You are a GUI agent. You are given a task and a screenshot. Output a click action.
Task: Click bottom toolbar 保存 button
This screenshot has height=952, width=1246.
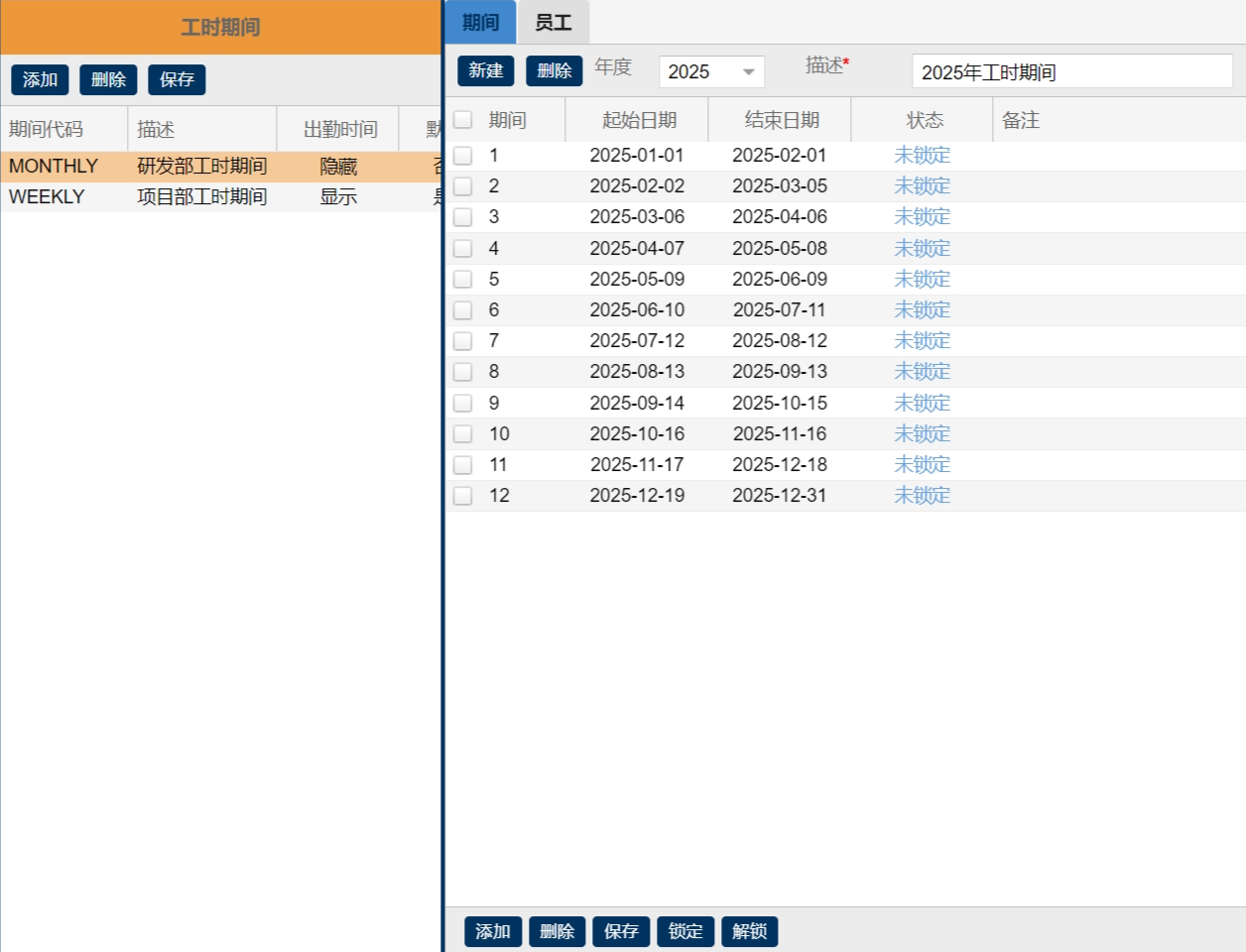tap(621, 931)
